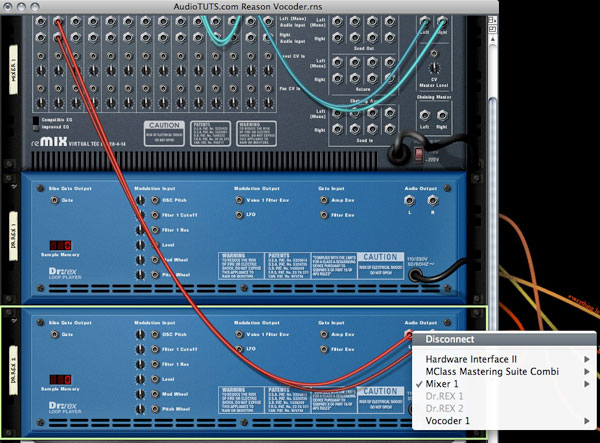Flip the red power switch on the mixer
Viewport: 600px width, 443px height.
point(419,154)
